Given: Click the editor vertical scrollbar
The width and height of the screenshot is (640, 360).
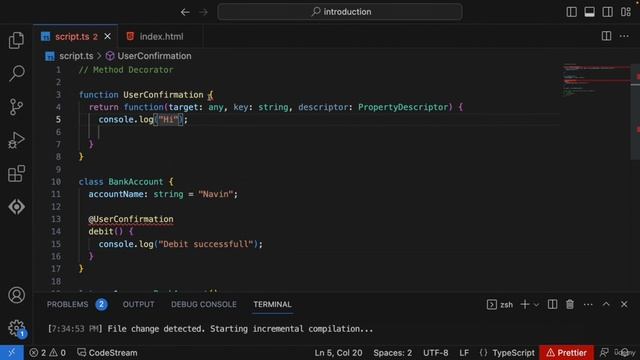Looking at the screenshot, I should [635, 111].
